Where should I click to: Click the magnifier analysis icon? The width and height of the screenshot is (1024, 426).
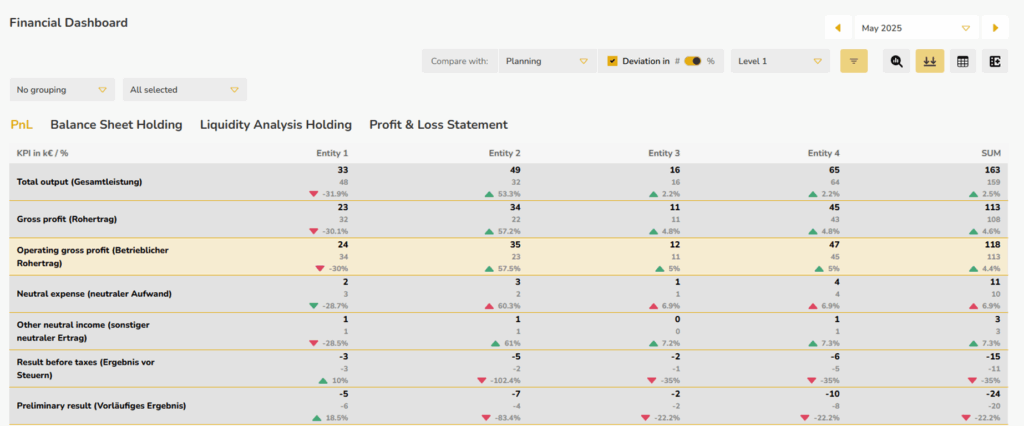[897, 61]
